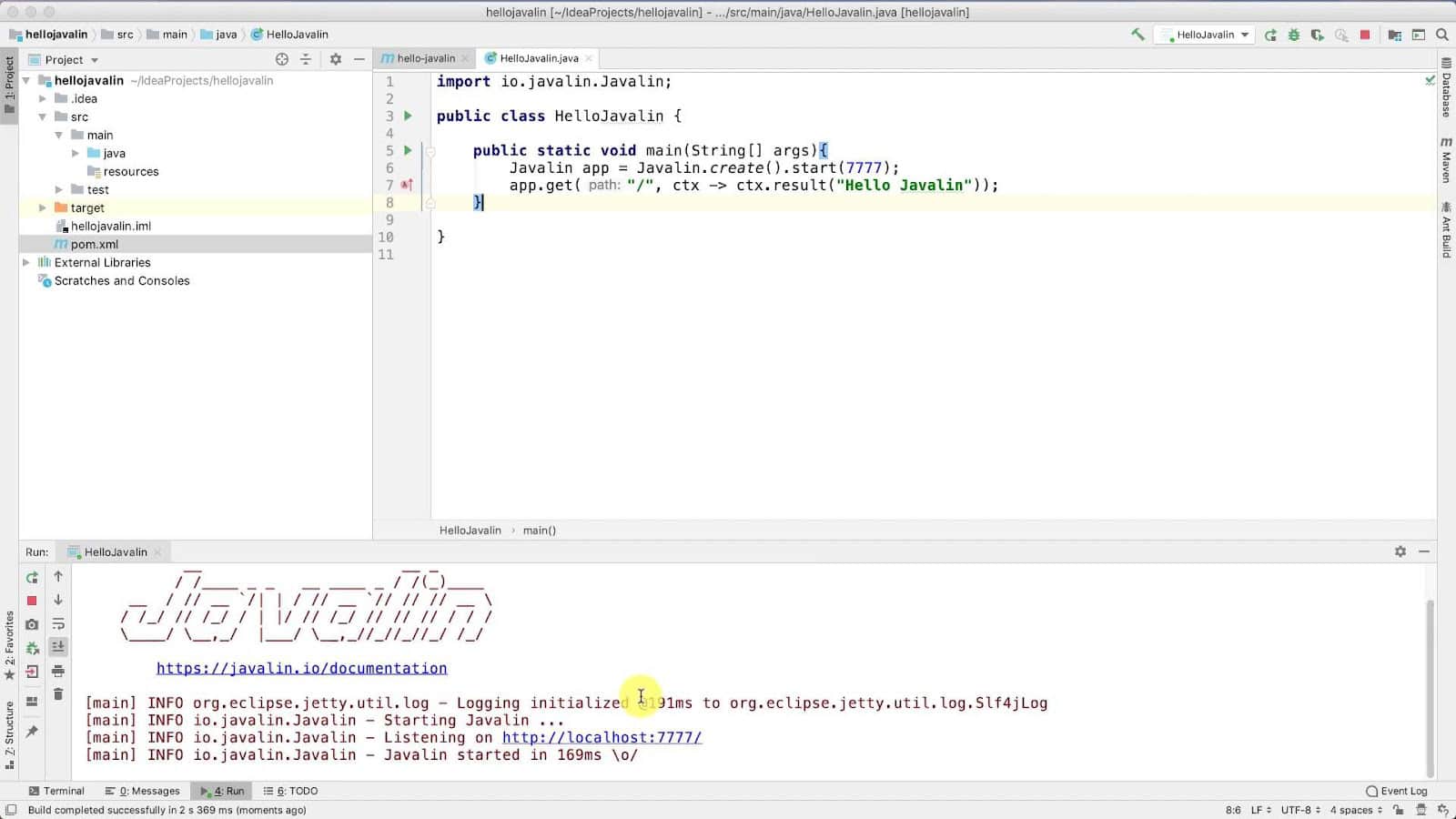Image resolution: width=1456 pixels, height=819 pixels.
Task: Click the print icon in Run panel
Action: (58, 671)
